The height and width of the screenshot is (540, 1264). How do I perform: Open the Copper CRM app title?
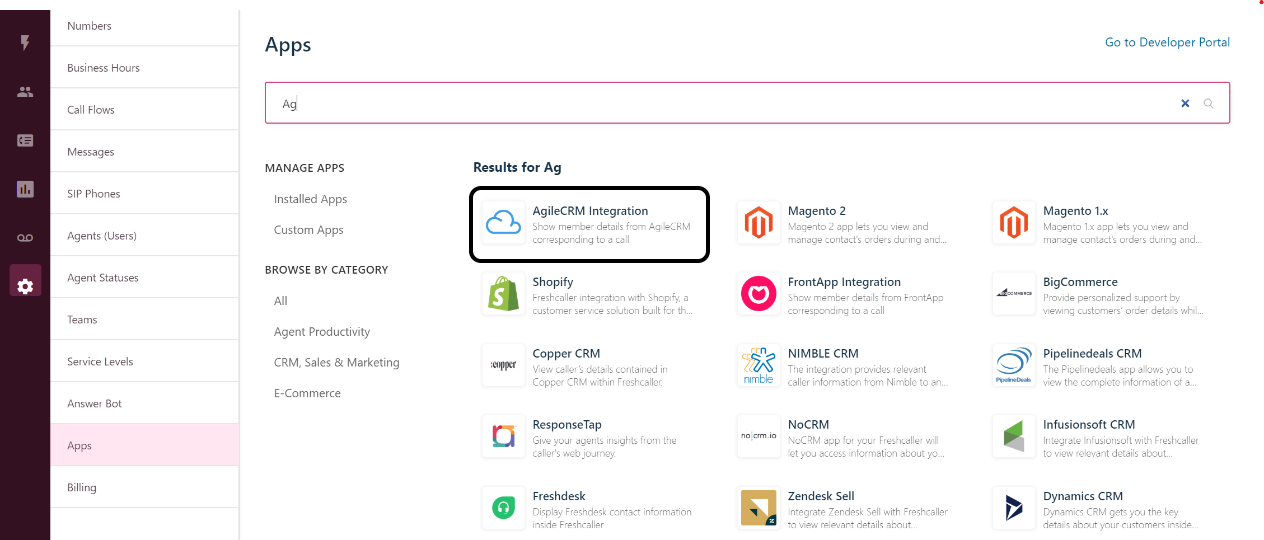[566, 353]
